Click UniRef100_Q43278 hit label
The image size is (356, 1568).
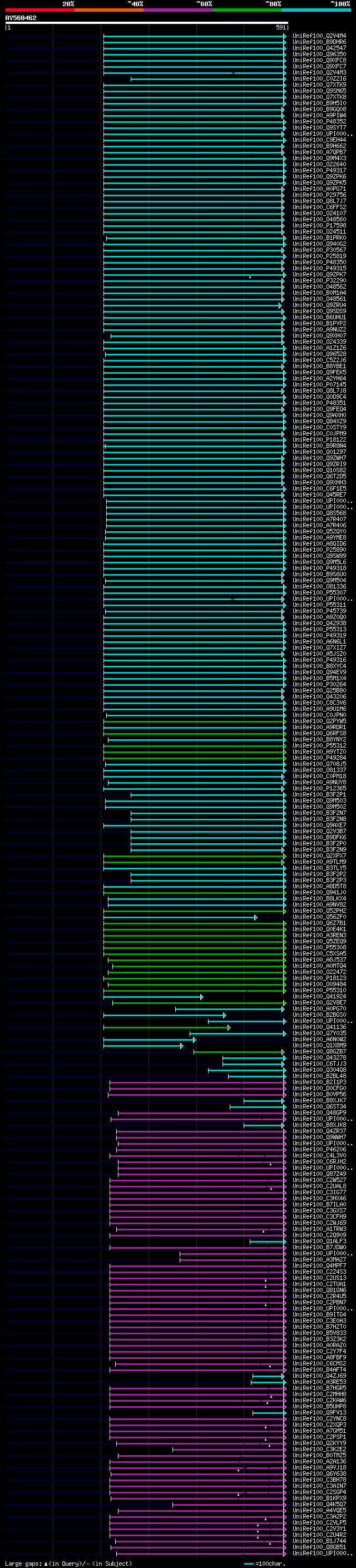[x=319, y=1057]
